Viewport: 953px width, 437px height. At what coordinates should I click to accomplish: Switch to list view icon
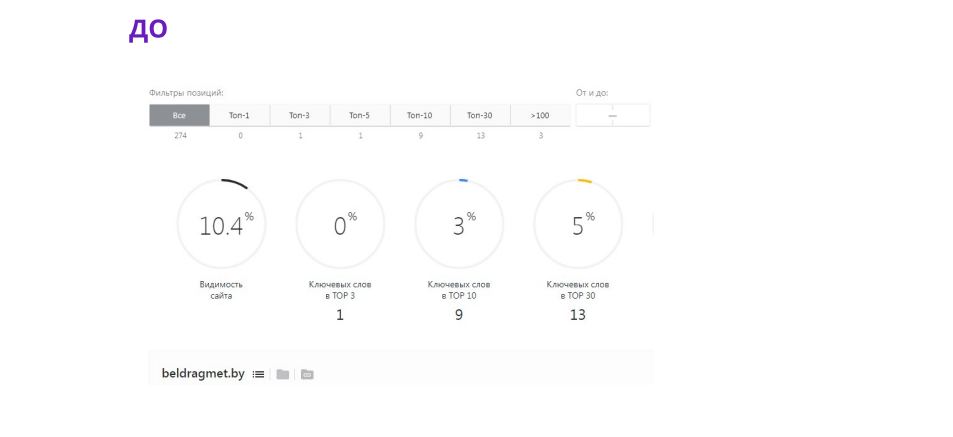coord(258,374)
